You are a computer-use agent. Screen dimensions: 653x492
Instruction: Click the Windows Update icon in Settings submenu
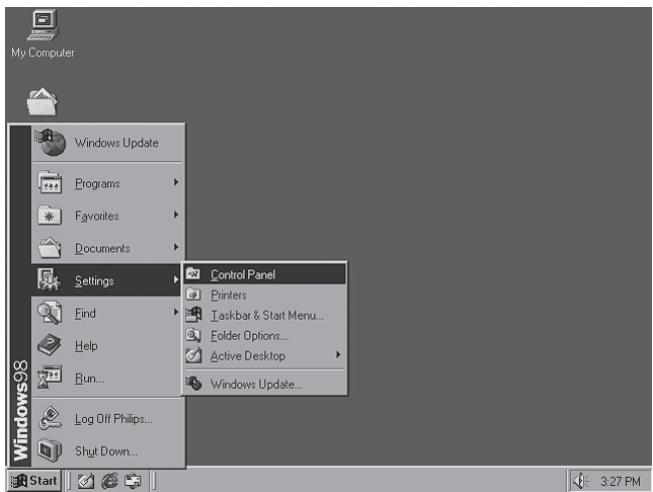(194, 383)
